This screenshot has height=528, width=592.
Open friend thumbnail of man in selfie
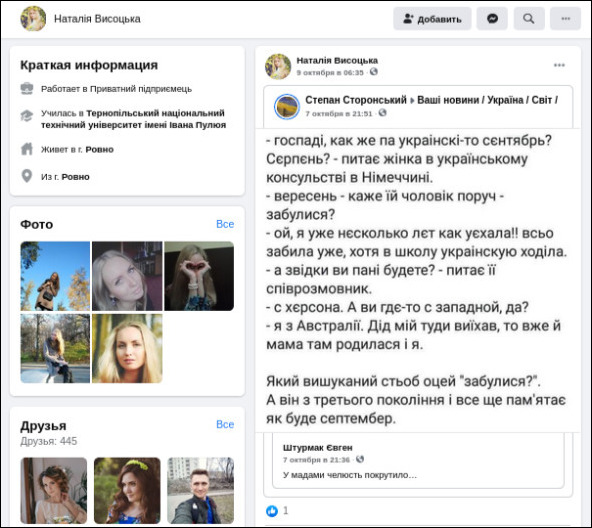tap(200, 491)
